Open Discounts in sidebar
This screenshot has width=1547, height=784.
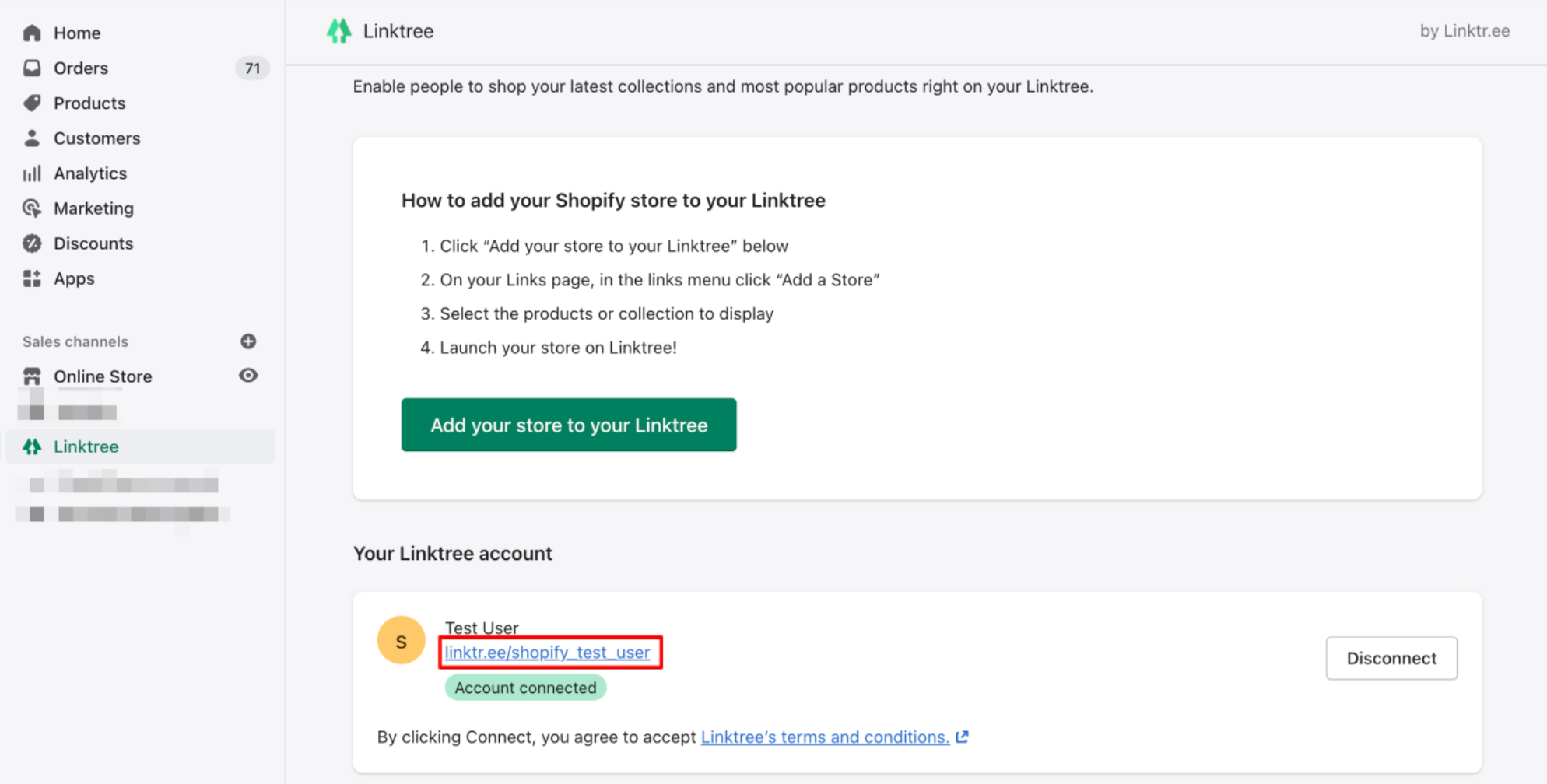(93, 243)
